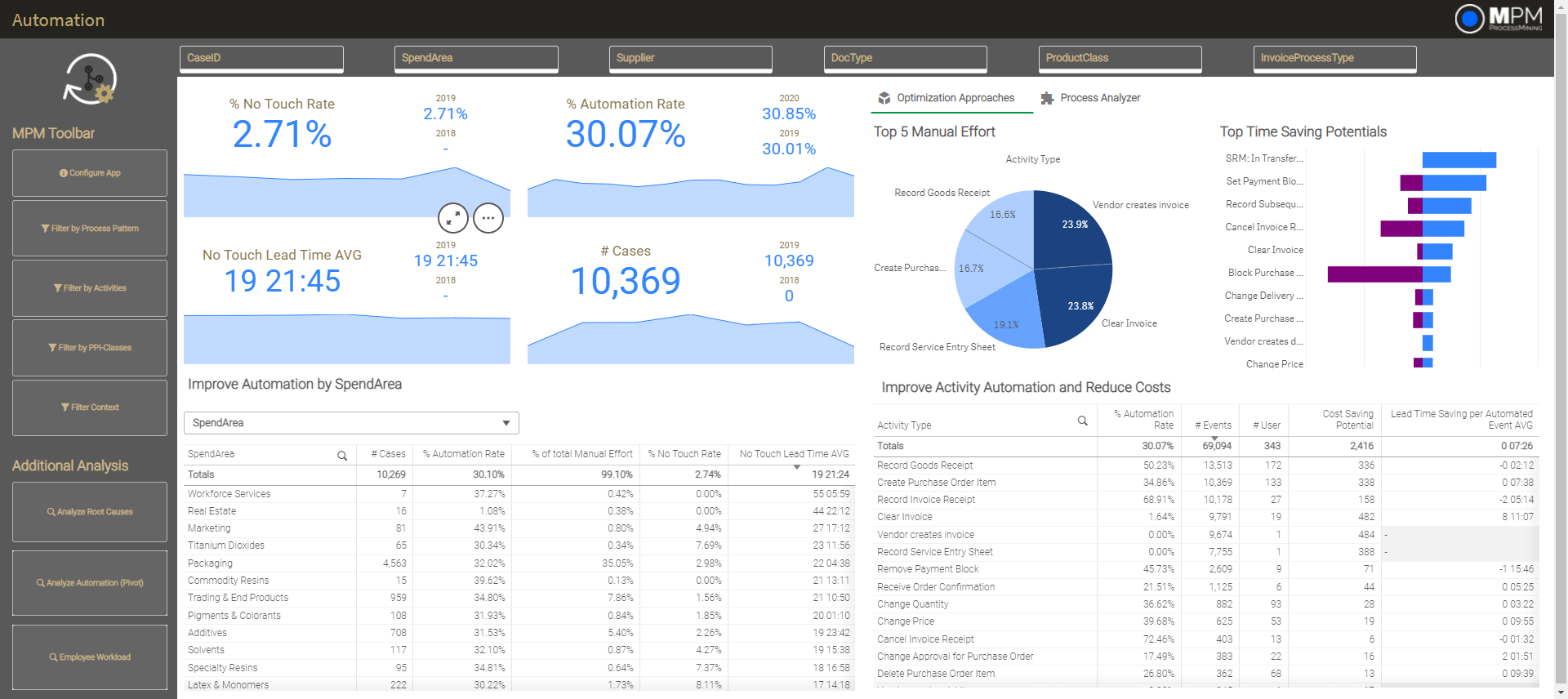Click the page vertical scrollbar

[1561, 349]
